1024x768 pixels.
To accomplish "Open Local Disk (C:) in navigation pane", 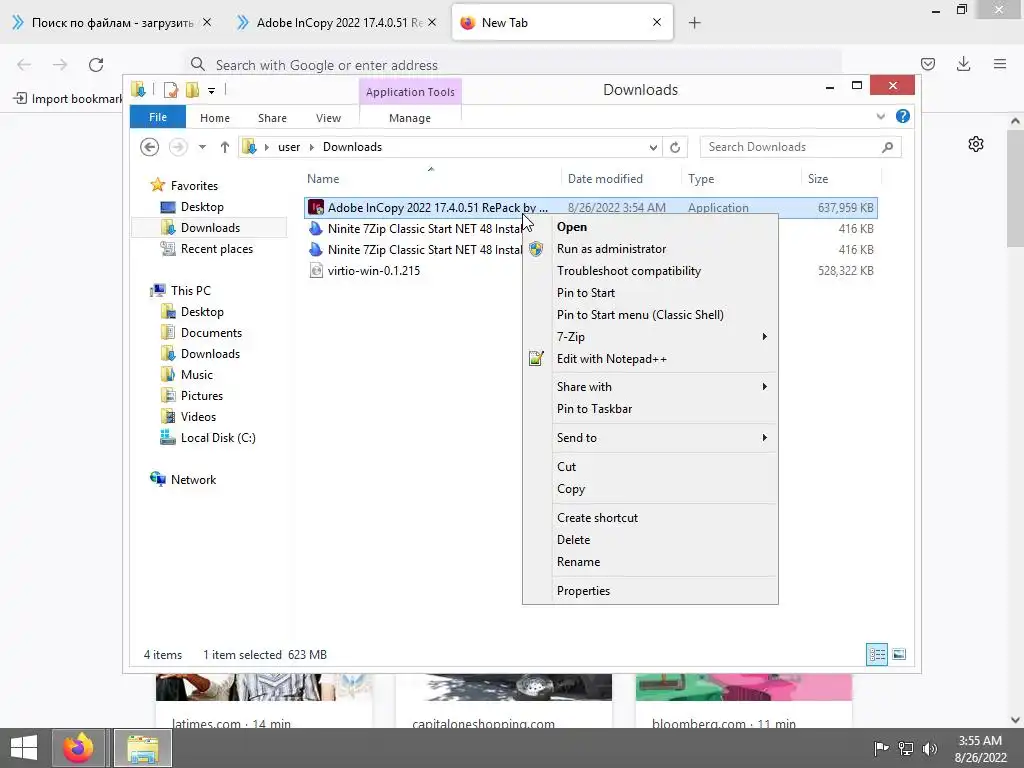I will tap(217, 438).
